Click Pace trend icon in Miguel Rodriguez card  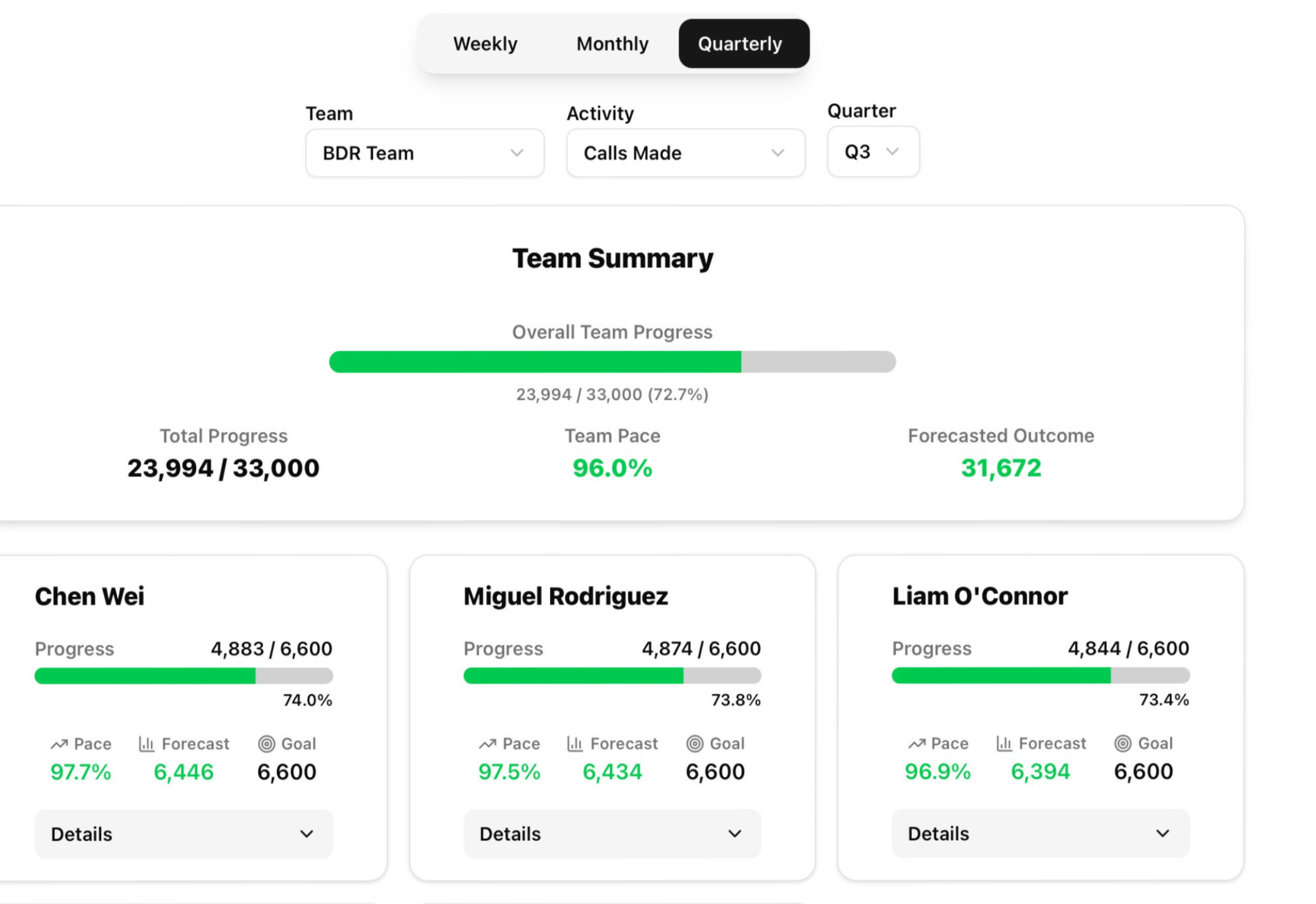(487, 744)
